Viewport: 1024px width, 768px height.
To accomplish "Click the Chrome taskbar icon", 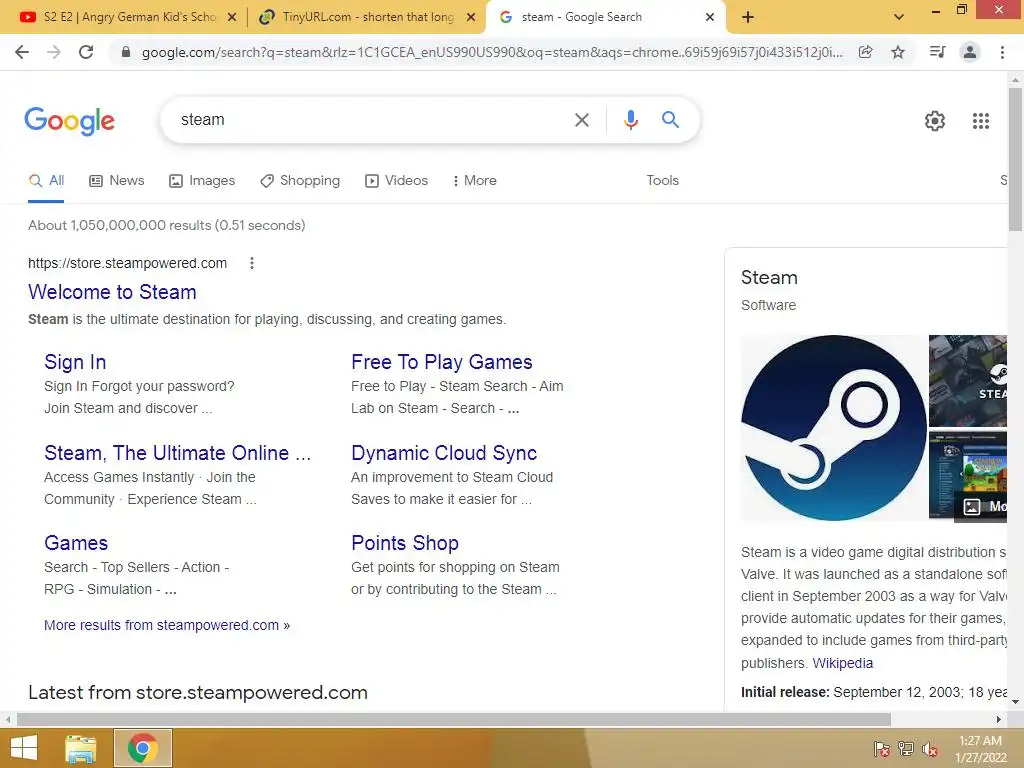I will pos(143,748).
